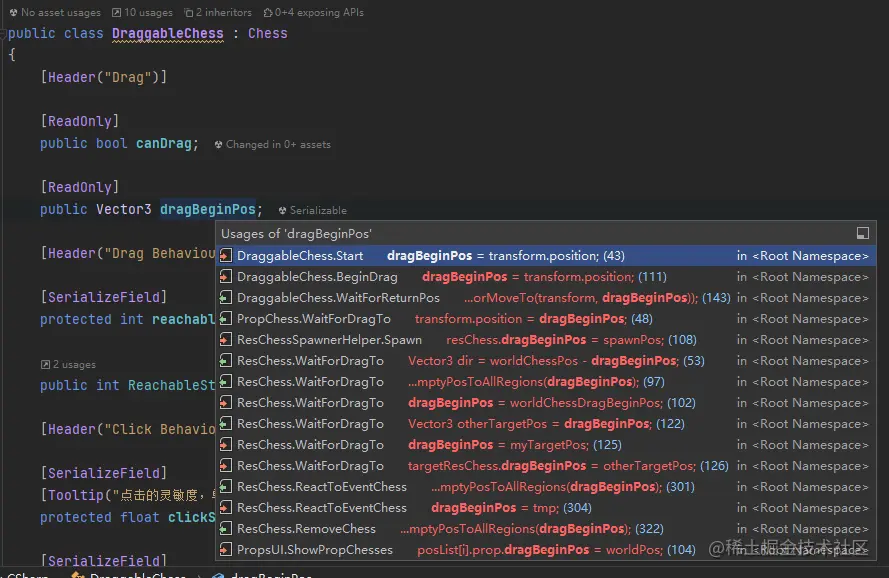Image resolution: width=889 pixels, height=578 pixels.
Task: Open '0+4 exposing APIs' code lens
Action: [314, 12]
